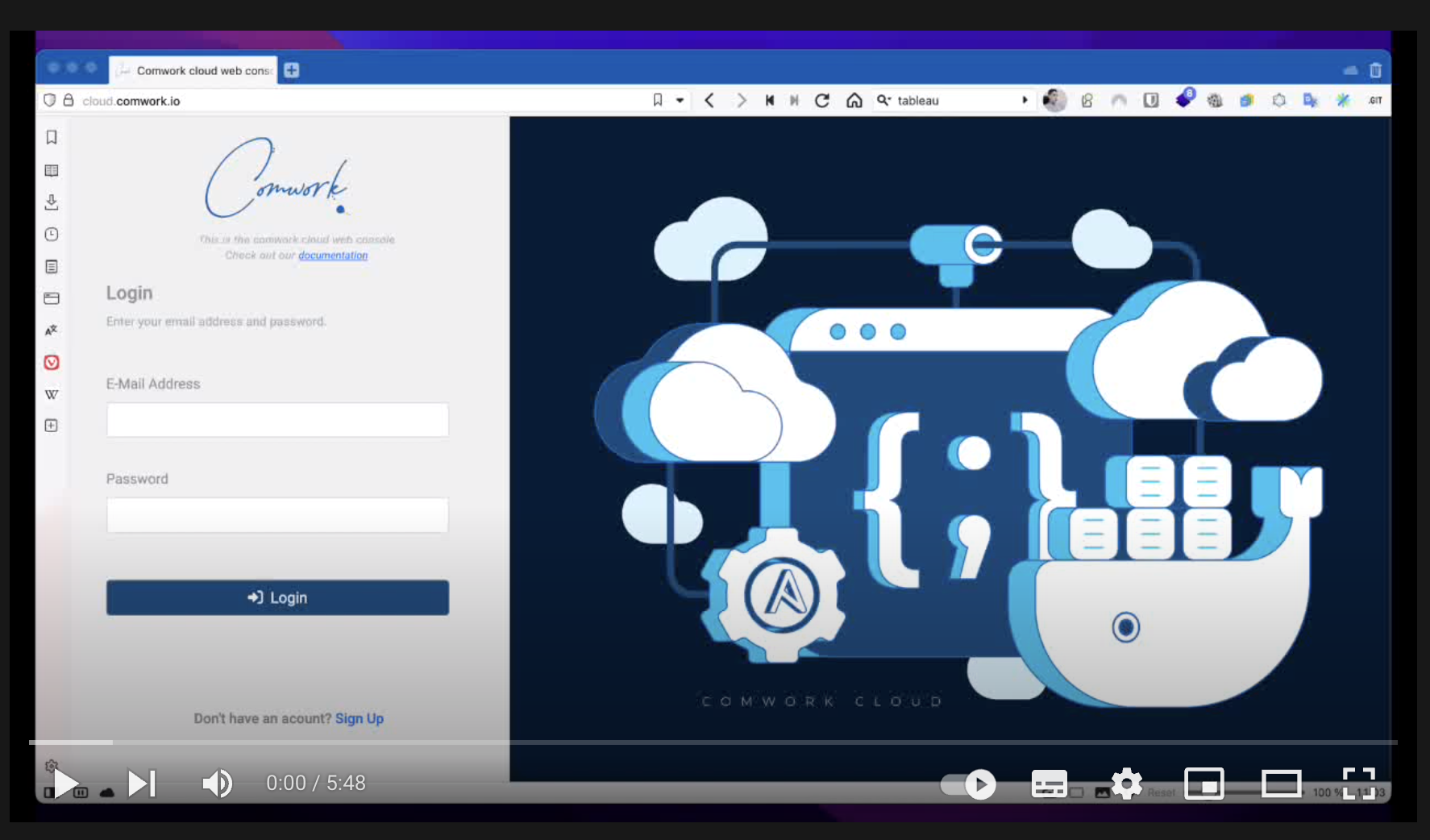Viewport: 1430px width, 840px height.
Task: Open the video player settings gear
Action: click(x=1127, y=784)
